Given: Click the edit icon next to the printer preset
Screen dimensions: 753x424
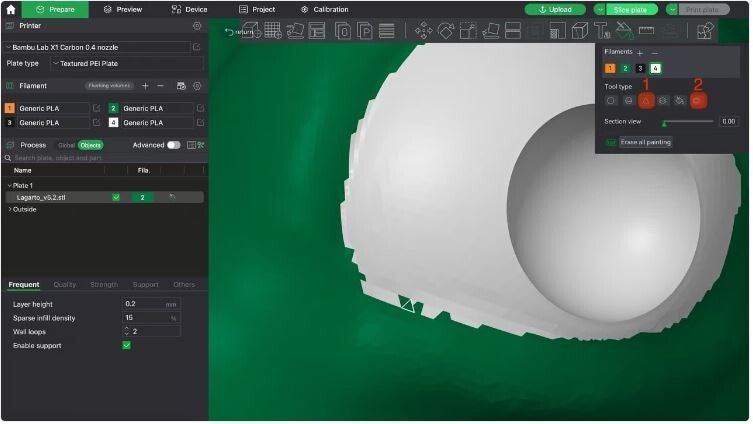Looking at the screenshot, I should click(196, 47).
